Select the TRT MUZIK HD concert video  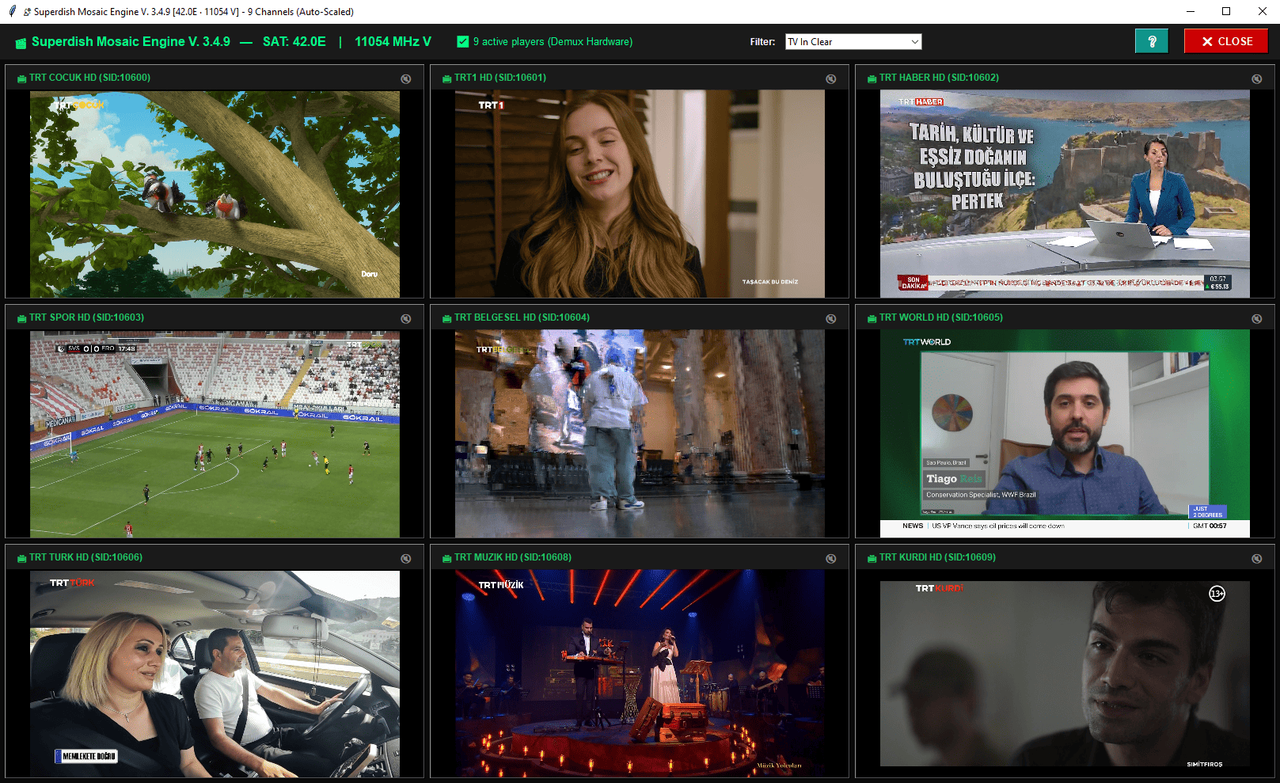tap(640, 674)
